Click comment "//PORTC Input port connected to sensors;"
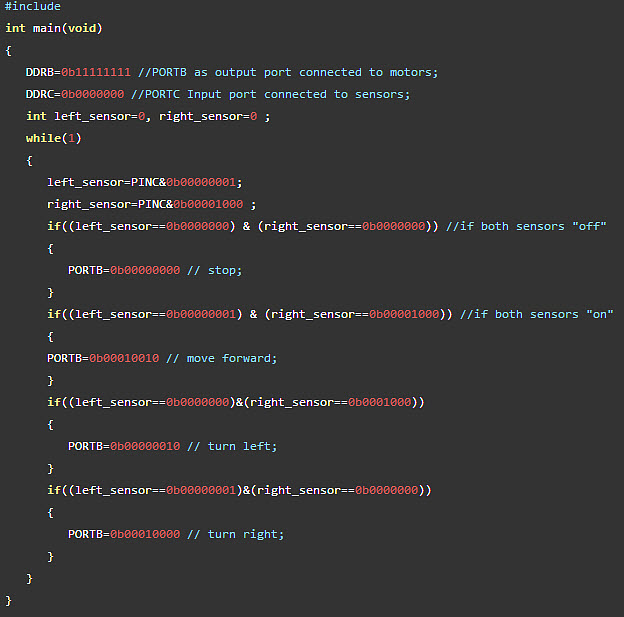Viewport: 624px width, 617px height. (270, 94)
